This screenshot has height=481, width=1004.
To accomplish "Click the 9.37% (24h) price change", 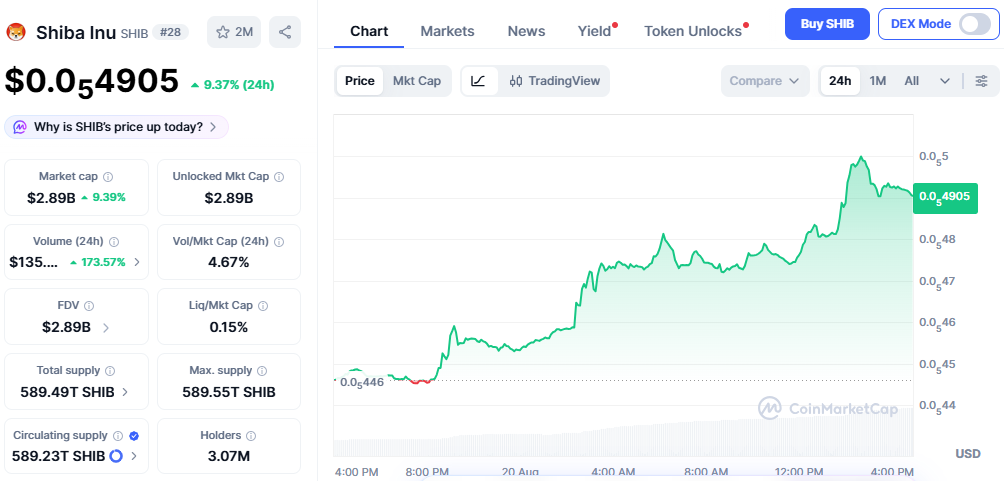I will click(233, 85).
